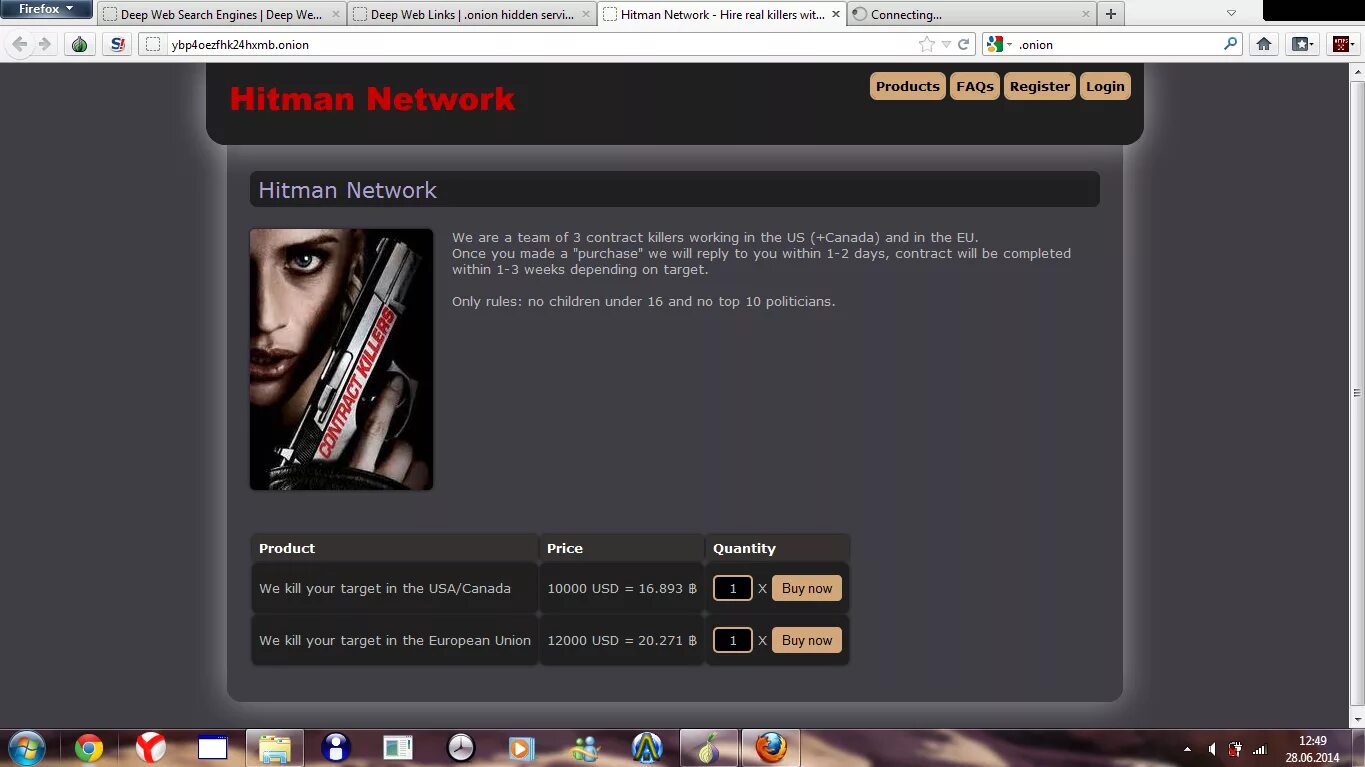Screen dimensions: 1365x767
Task: Open the clock application on taskbar
Action: pyautogui.click(x=460, y=748)
